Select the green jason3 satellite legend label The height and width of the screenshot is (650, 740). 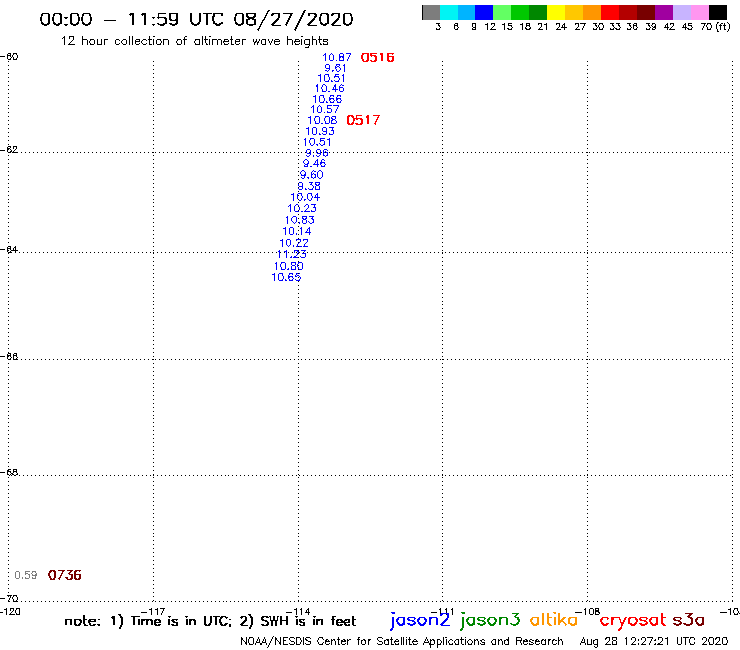pyautogui.click(x=490, y=620)
